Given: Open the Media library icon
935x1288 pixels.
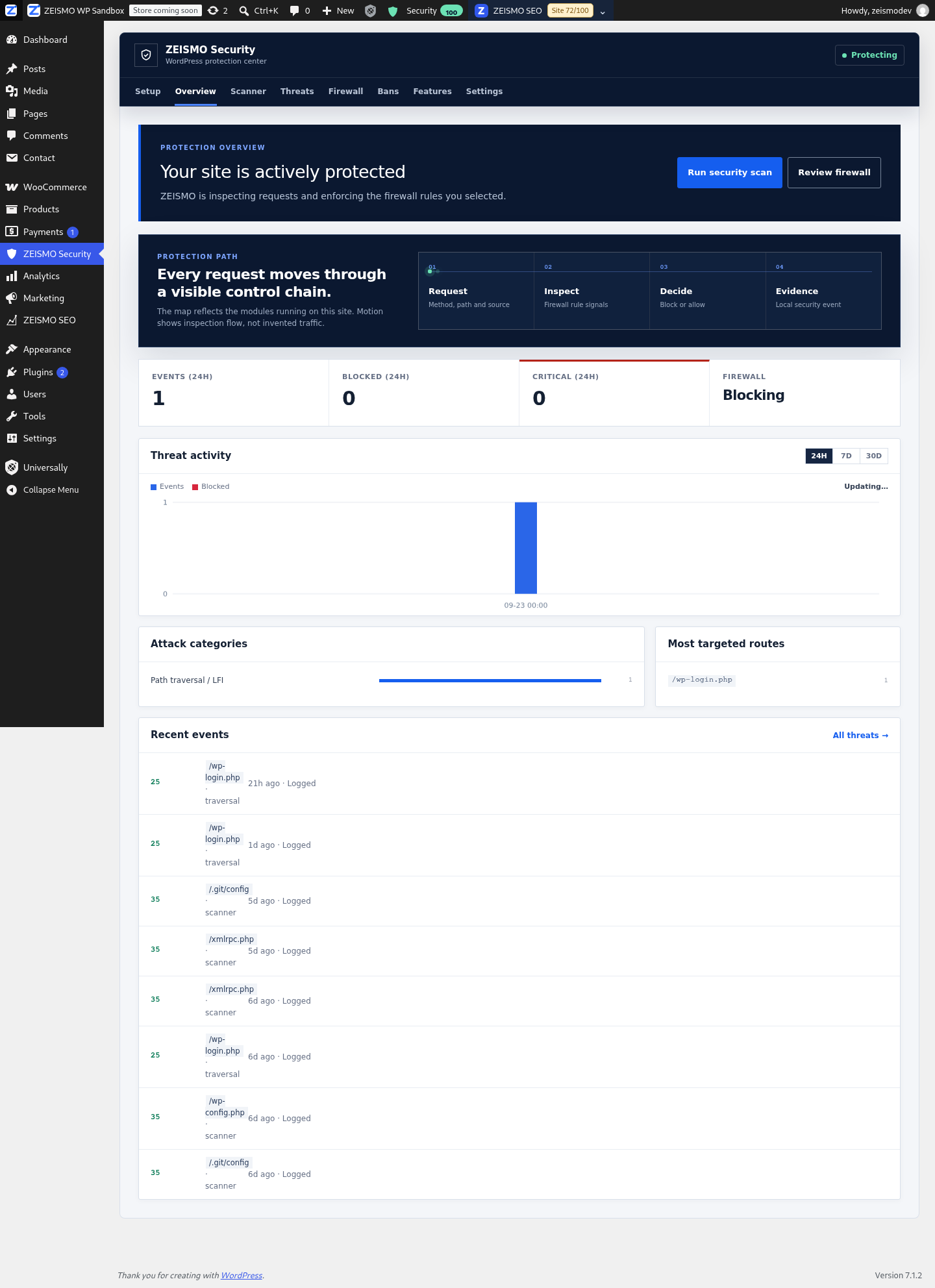Looking at the screenshot, I should point(12,91).
